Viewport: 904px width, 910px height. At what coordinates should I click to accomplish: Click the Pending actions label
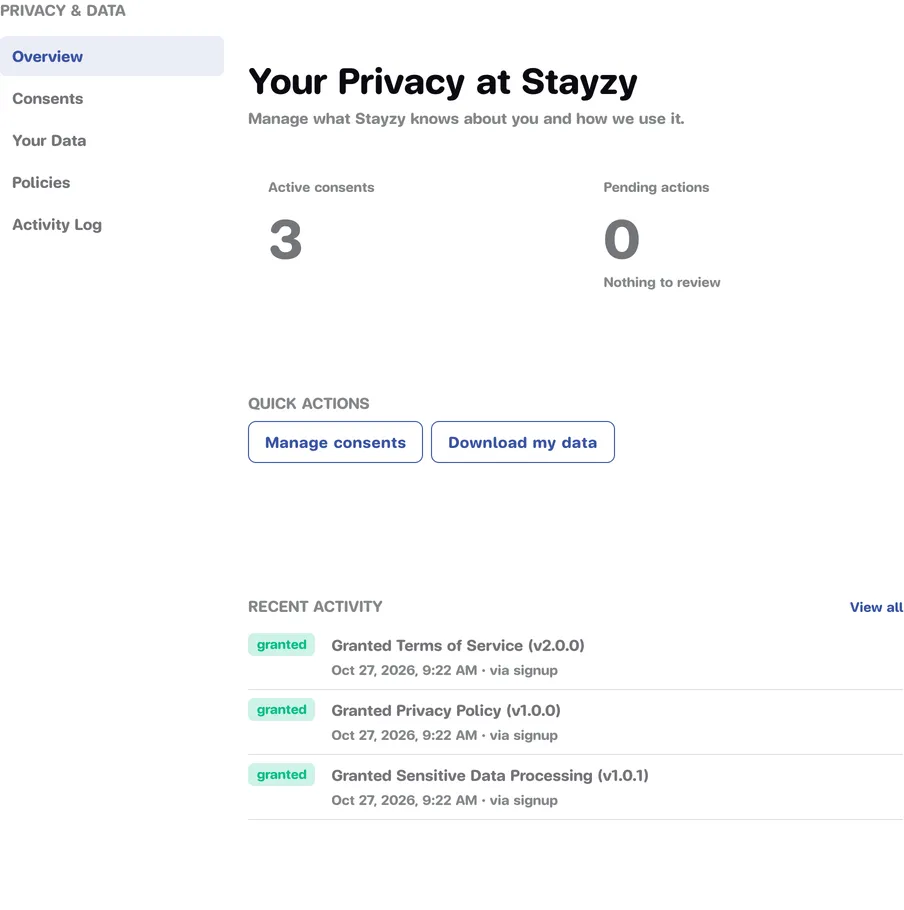(x=656, y=187)
